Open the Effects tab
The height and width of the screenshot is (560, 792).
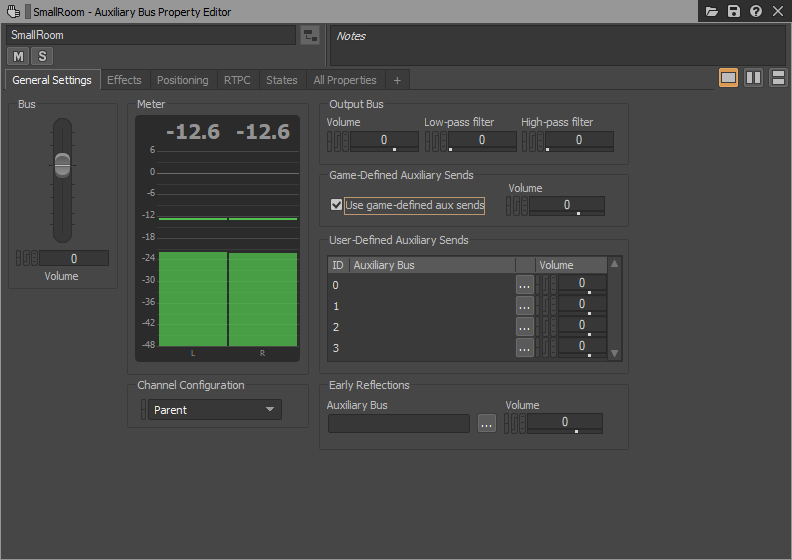[x=124, y=80]
